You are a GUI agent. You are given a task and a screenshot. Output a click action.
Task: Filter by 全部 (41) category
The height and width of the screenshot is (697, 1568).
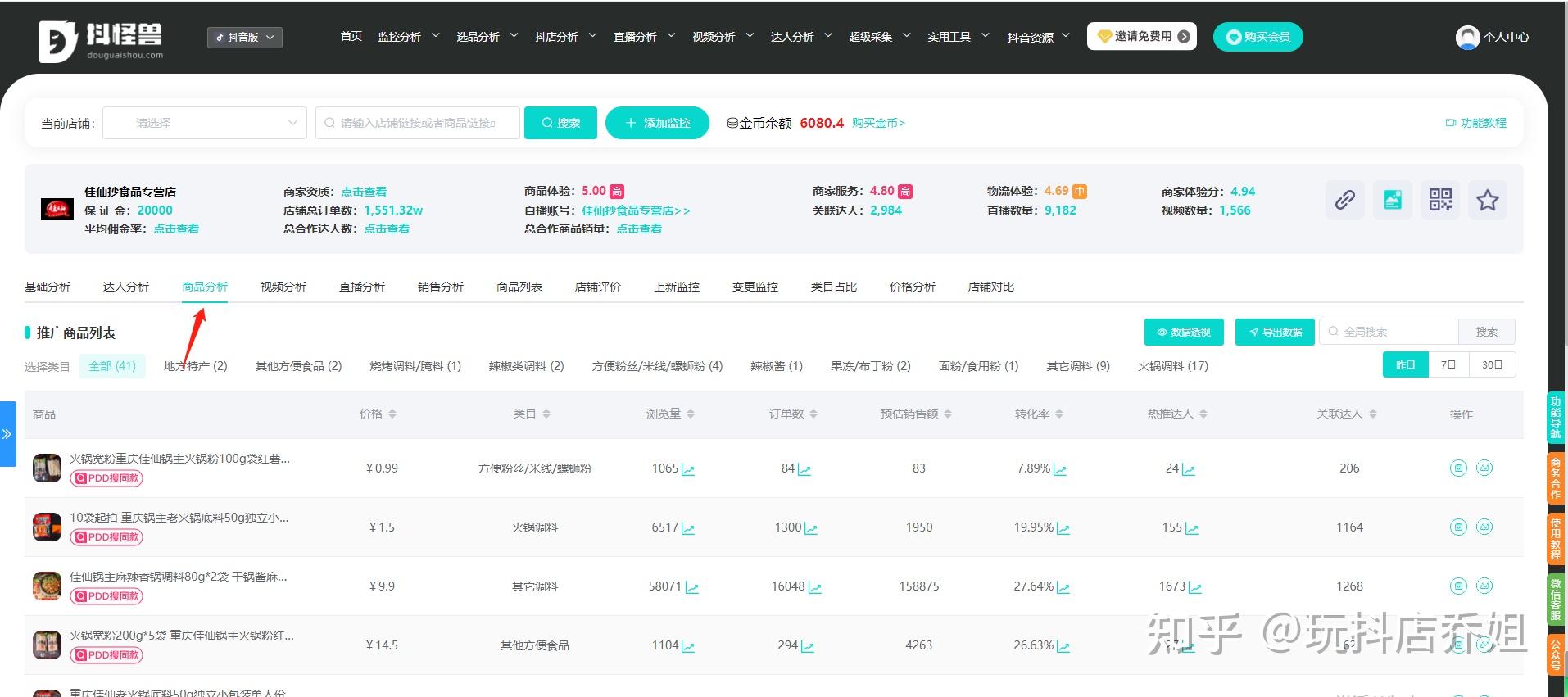[x=112, y=366]
